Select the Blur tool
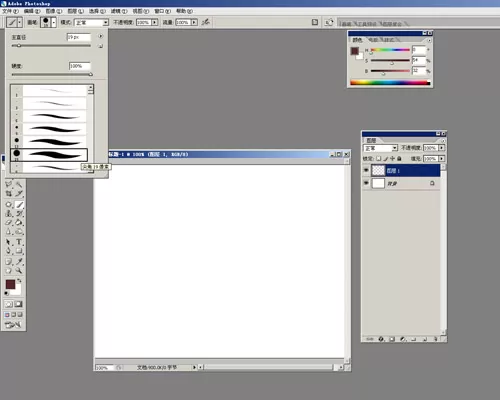The image size is (500, 400). click(9, 232)
